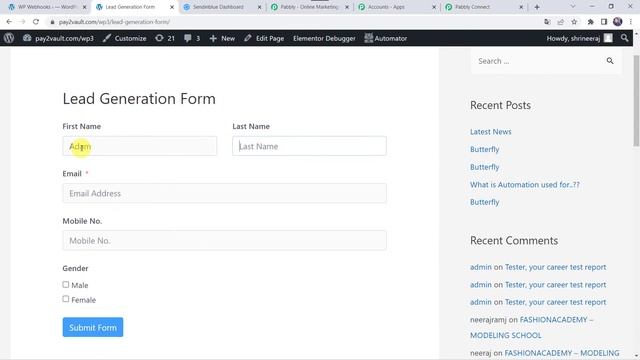
Task: Click Edit Page in admin bar
Action: [264, 38]
